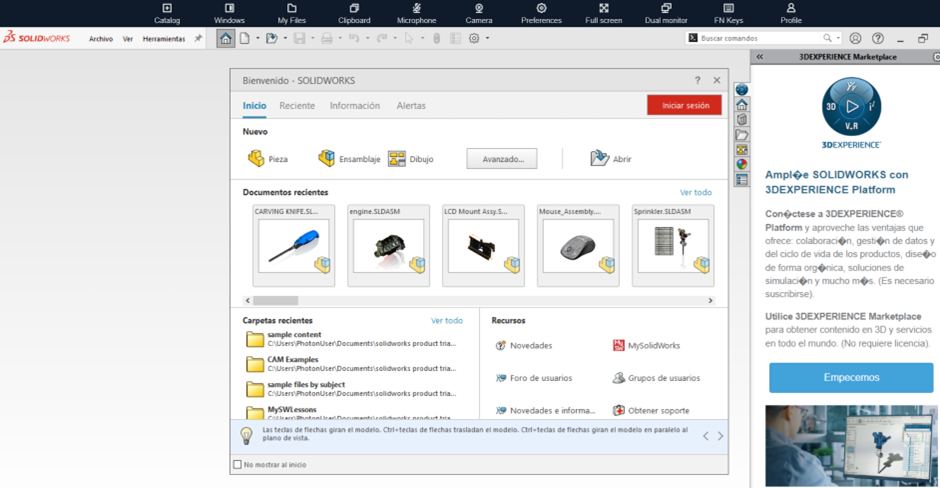Open the Welcome home icon in SOLIDWORKS toolbar

(225, 38)
